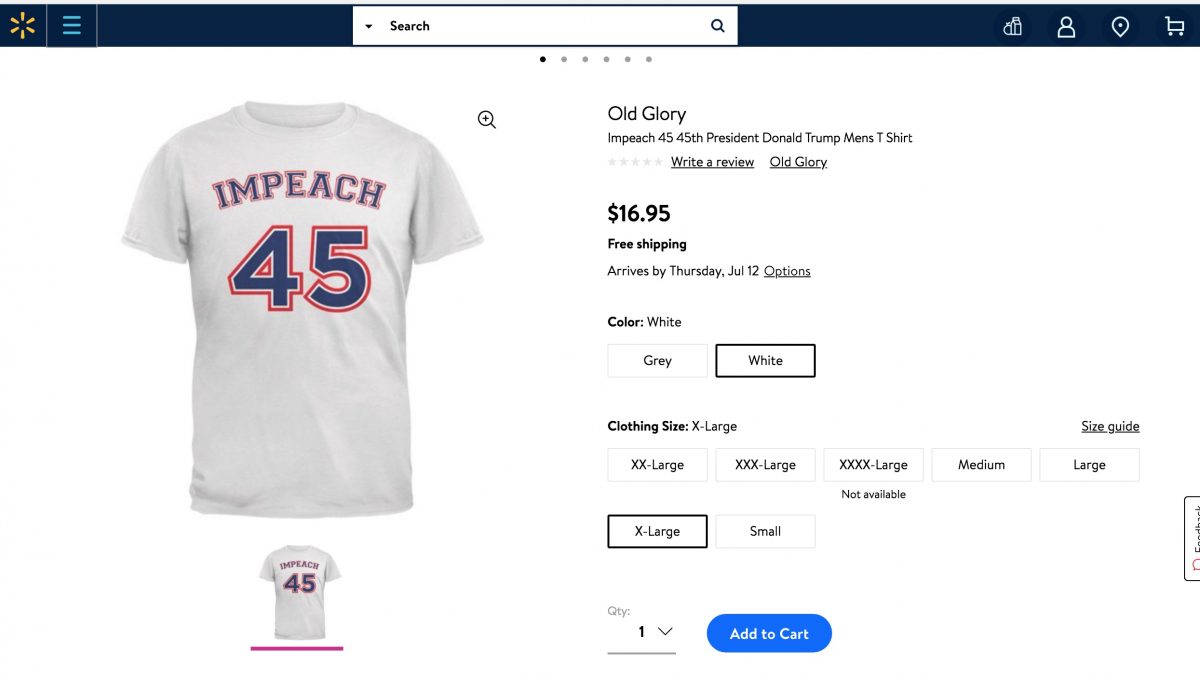Select the t-shirt thumbnail image
This screenshot has width=1200, height=679.
[x=297, y=591]
